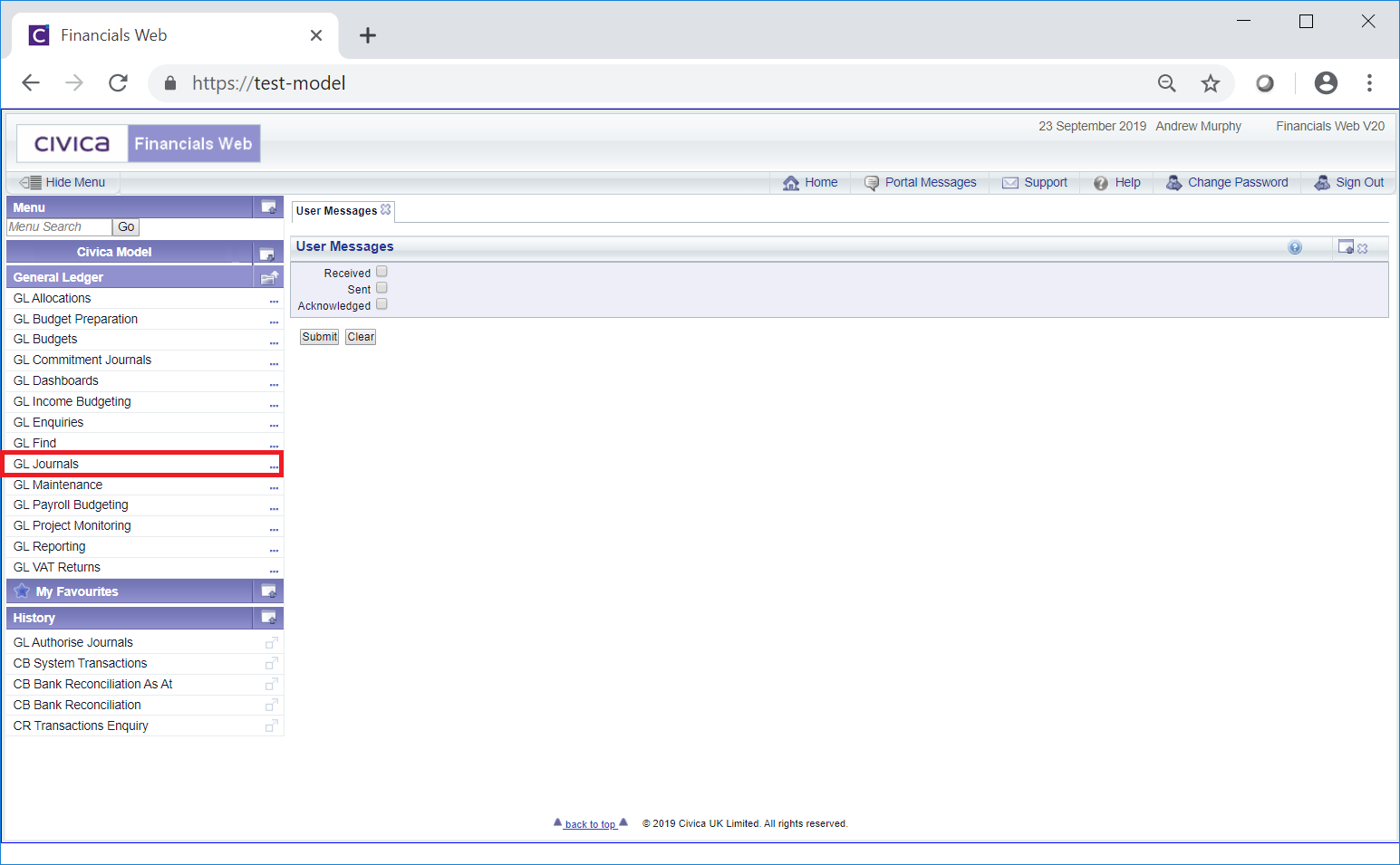Bookmark this page with the star icon
The image size is (1400, 865).
(x=1211, y=83)
